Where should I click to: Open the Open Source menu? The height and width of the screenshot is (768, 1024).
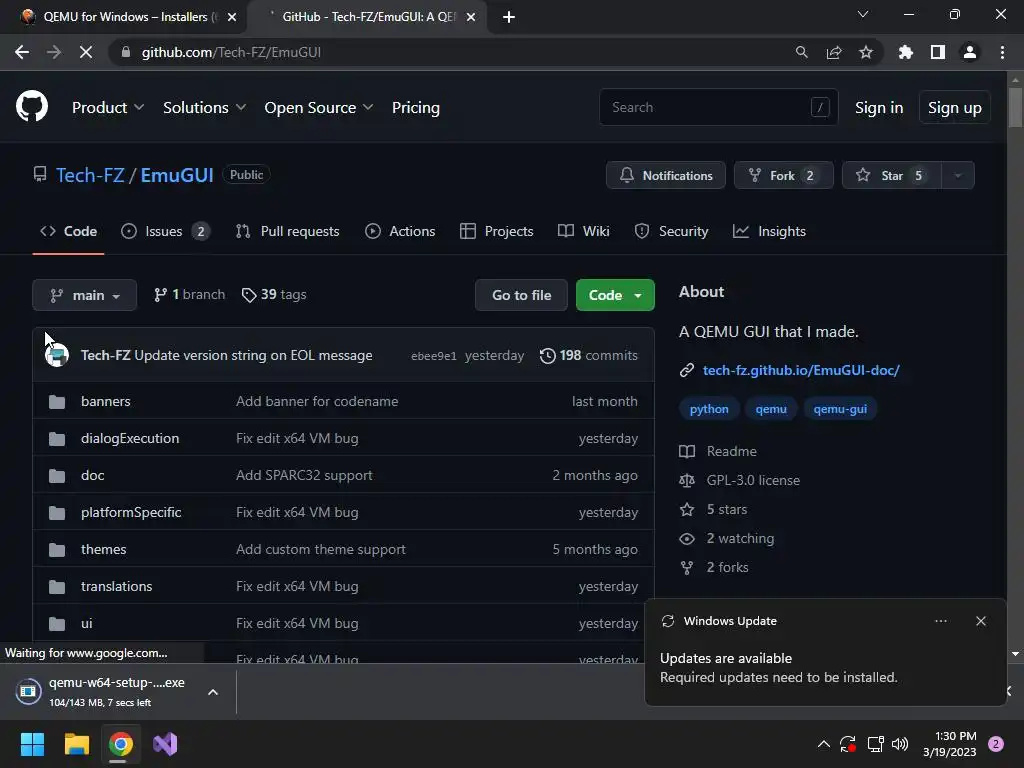tap(319, 107)
